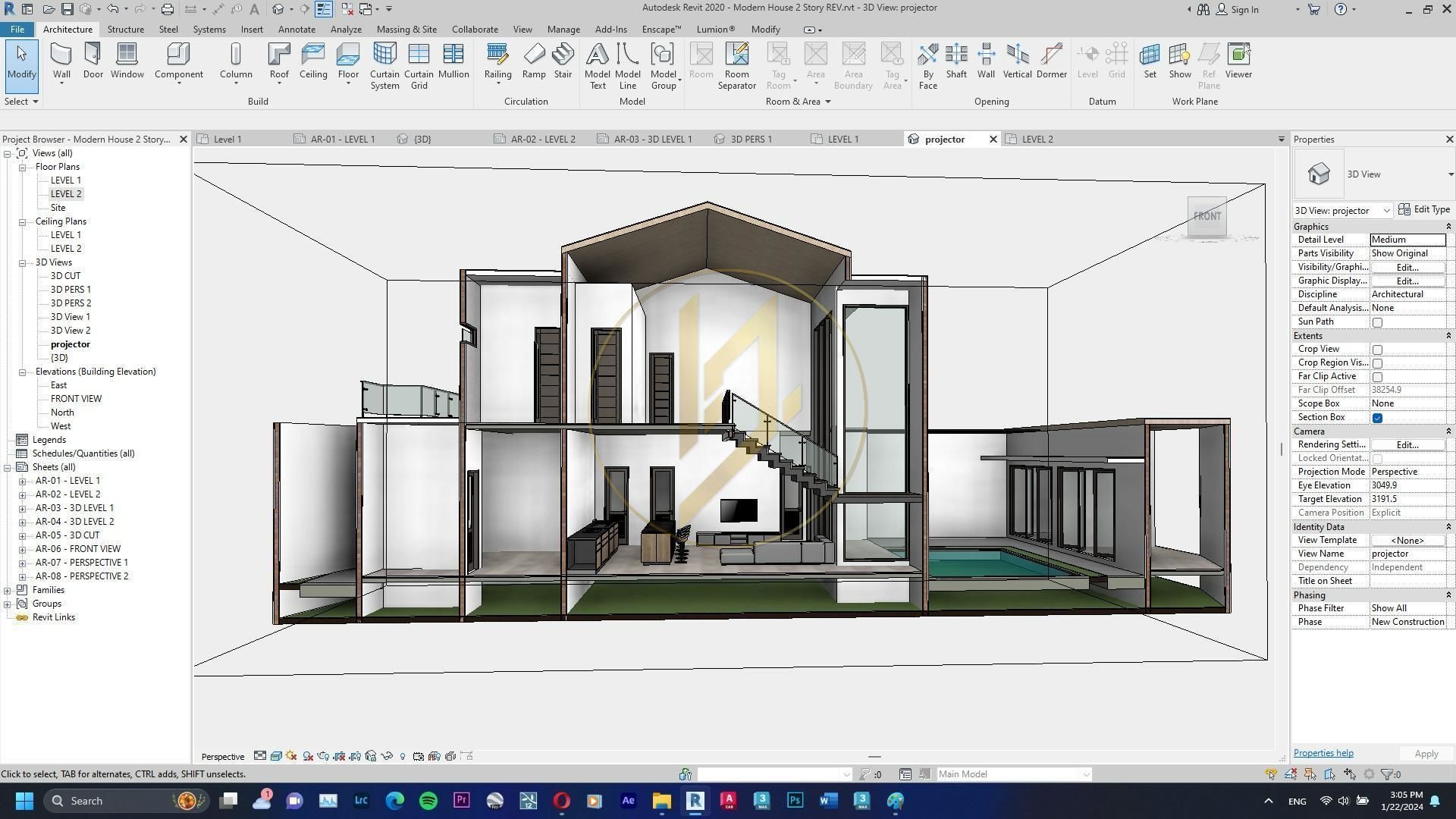The image size is (1456, 819).
Task: Select the Floor tool
Action: pos(348,61)
